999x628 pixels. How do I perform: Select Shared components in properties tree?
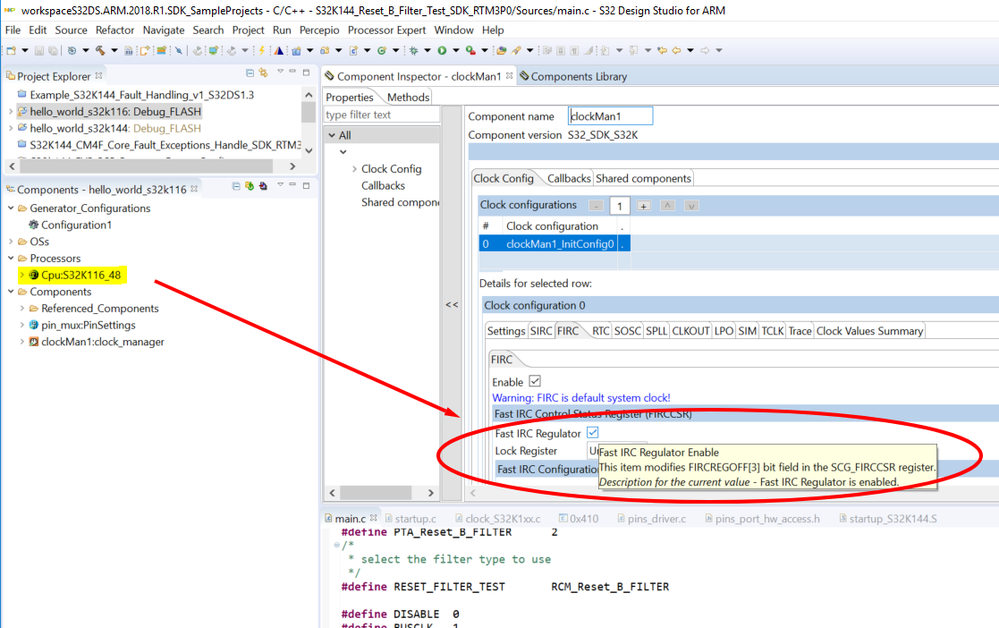(400, 203)
